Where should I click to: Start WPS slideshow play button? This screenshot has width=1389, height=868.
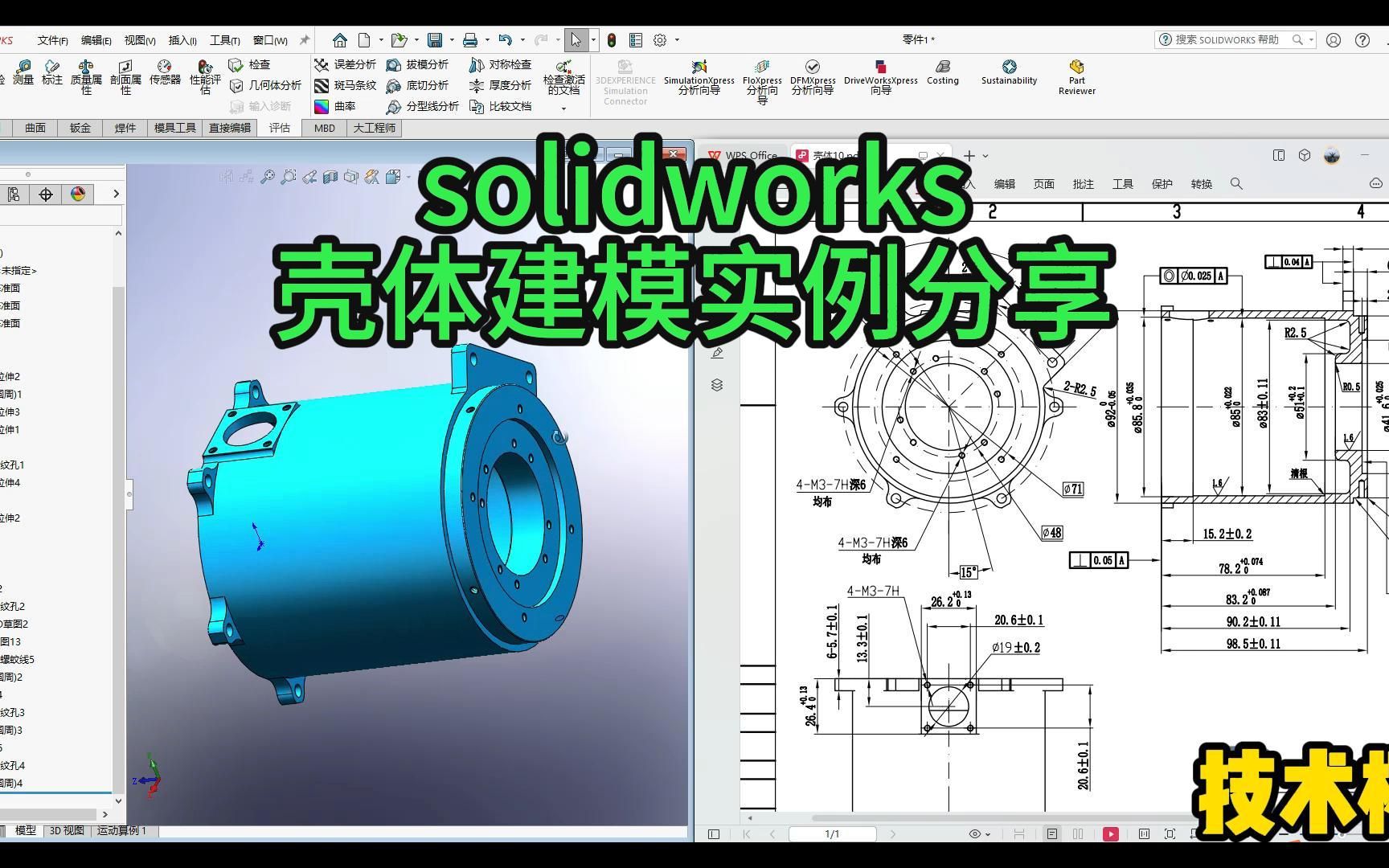coord(1111,834)
